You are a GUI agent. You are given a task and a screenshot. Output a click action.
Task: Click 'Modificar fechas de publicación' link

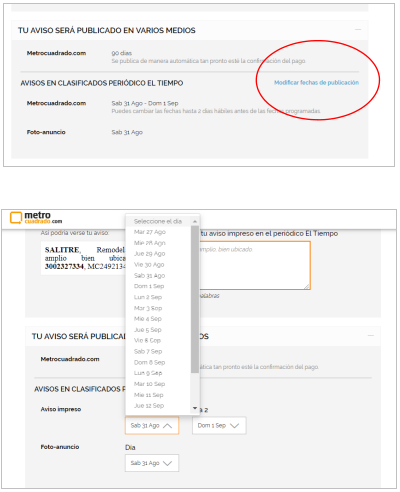pyautogui.click(x=316, y=82)
